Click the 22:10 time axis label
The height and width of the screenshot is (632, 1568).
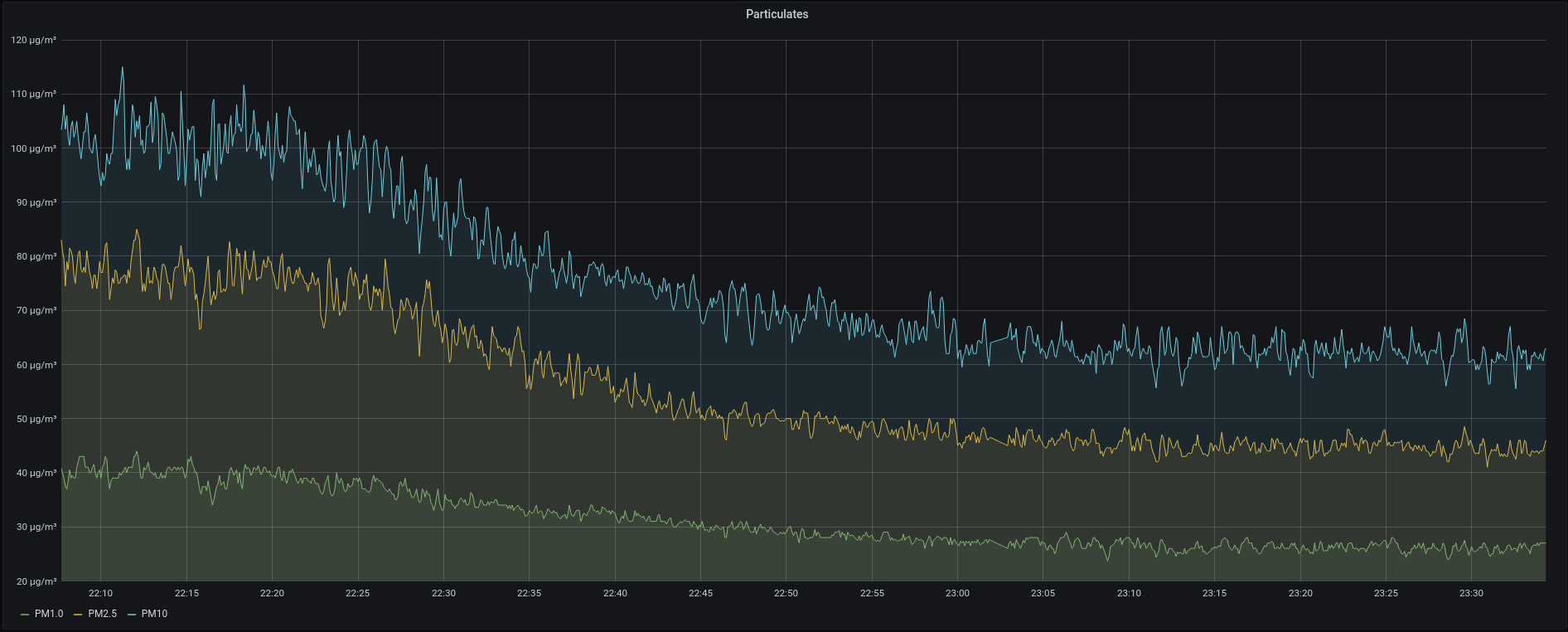100,593
